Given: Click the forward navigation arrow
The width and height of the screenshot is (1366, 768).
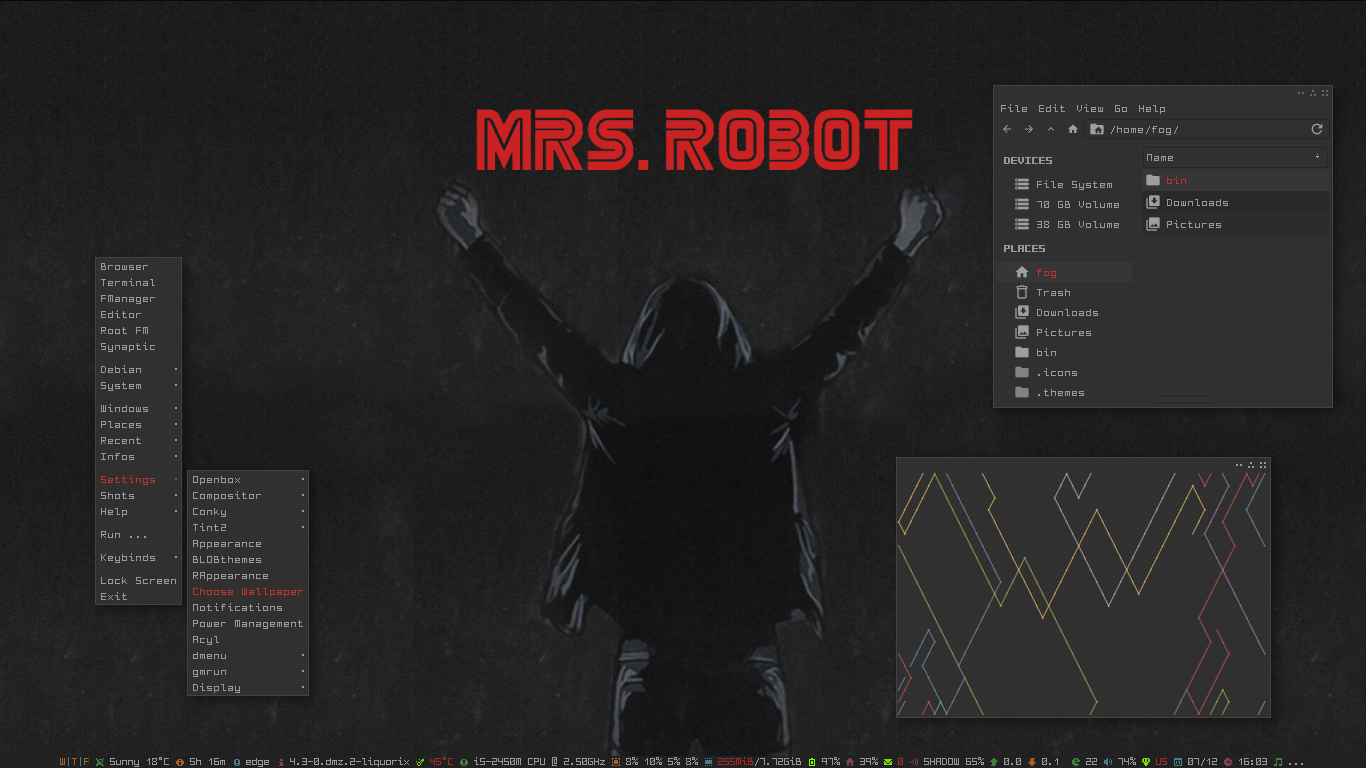Looking at the screenshot, I should 1029,129.
